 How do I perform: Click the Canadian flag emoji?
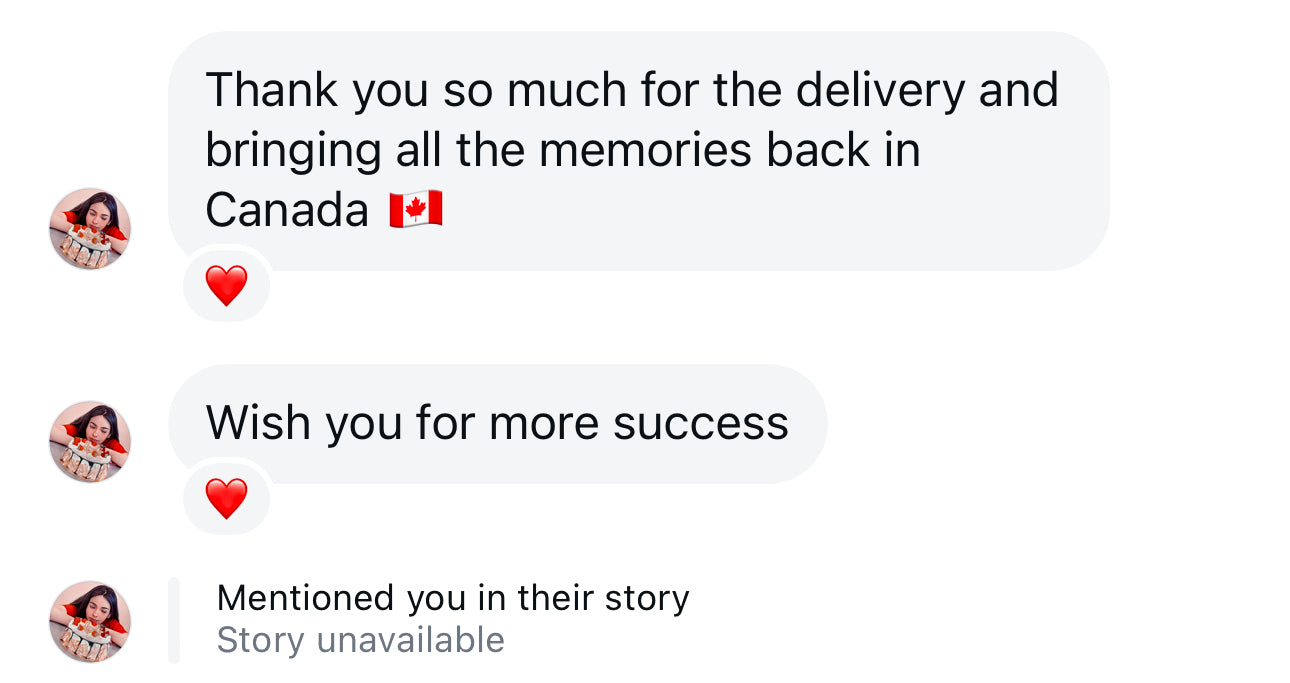pyautogui.click(x=416, y=210)
